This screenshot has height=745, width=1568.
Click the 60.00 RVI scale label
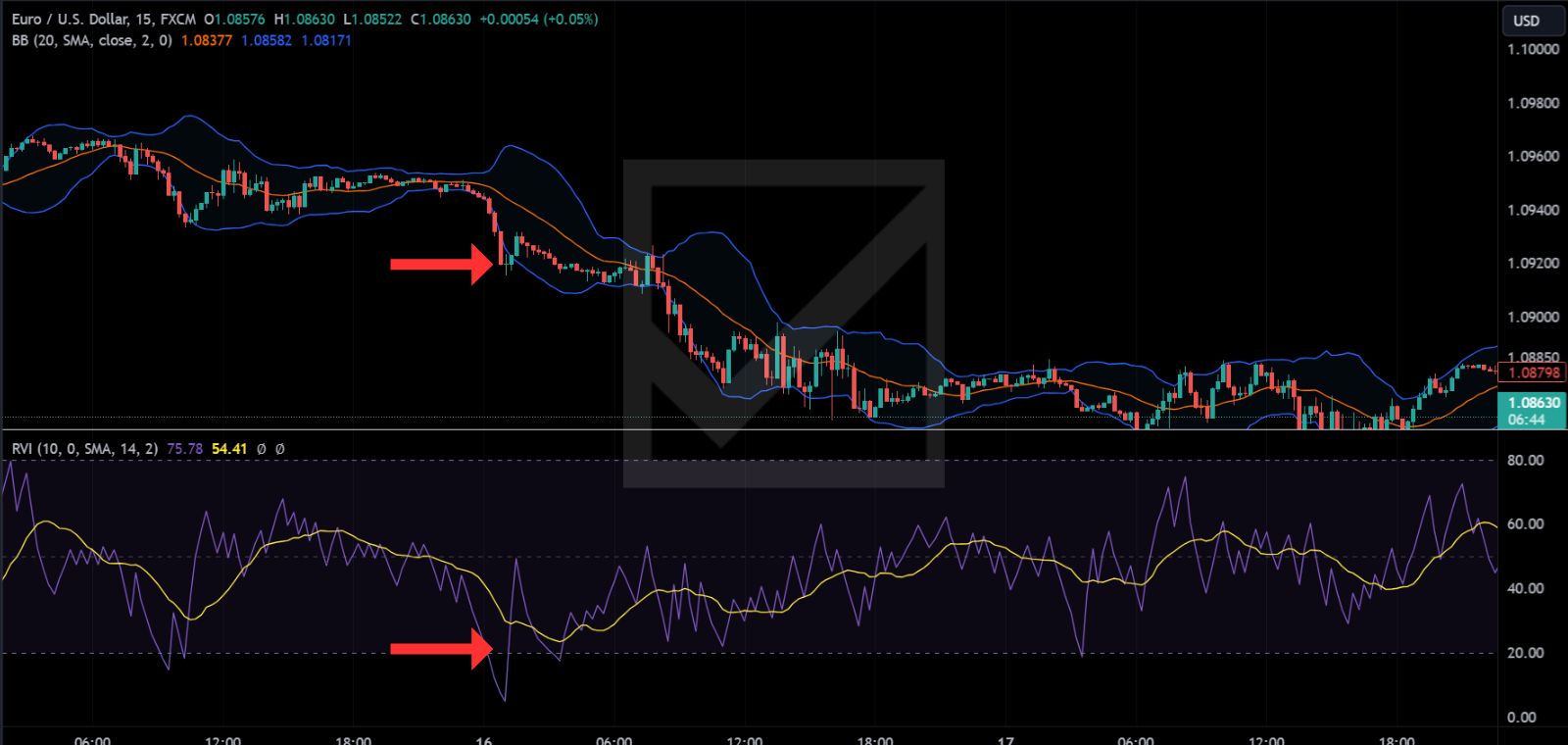1525,524
